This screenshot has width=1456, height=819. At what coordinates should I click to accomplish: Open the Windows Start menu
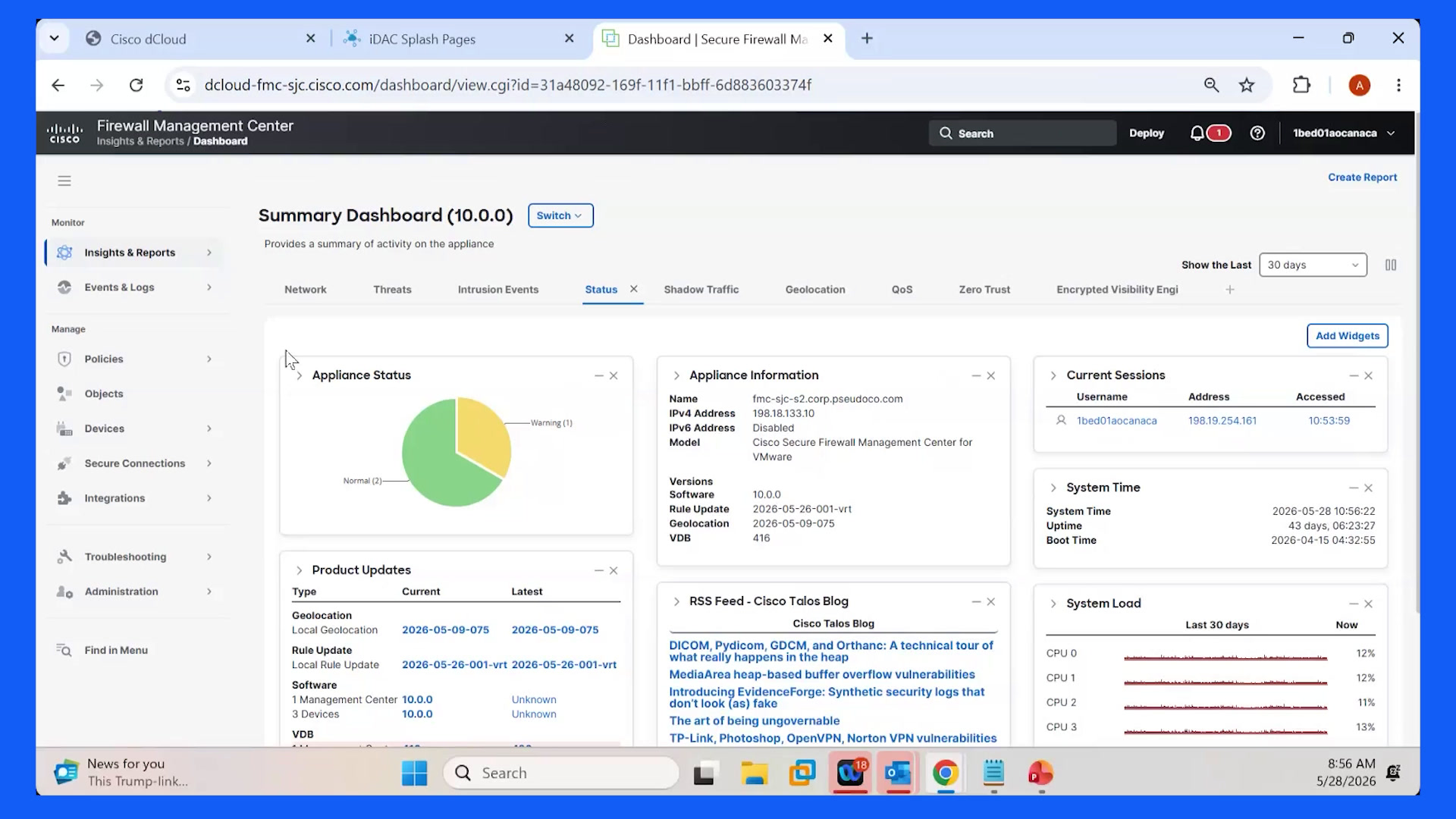[415, 773]
